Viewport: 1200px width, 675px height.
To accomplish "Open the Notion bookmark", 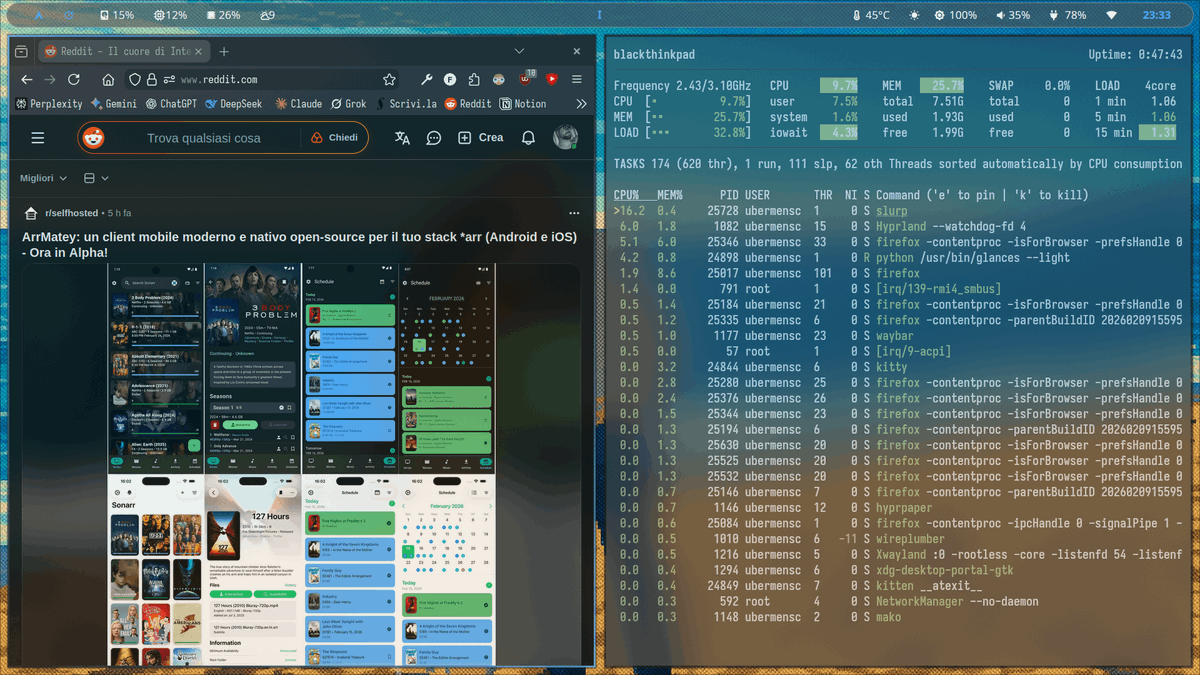I will coord(523,104).
